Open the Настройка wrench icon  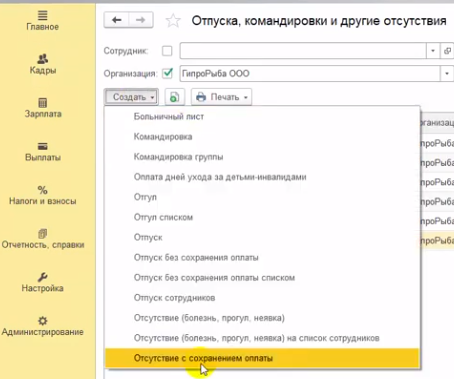point(43,277)
